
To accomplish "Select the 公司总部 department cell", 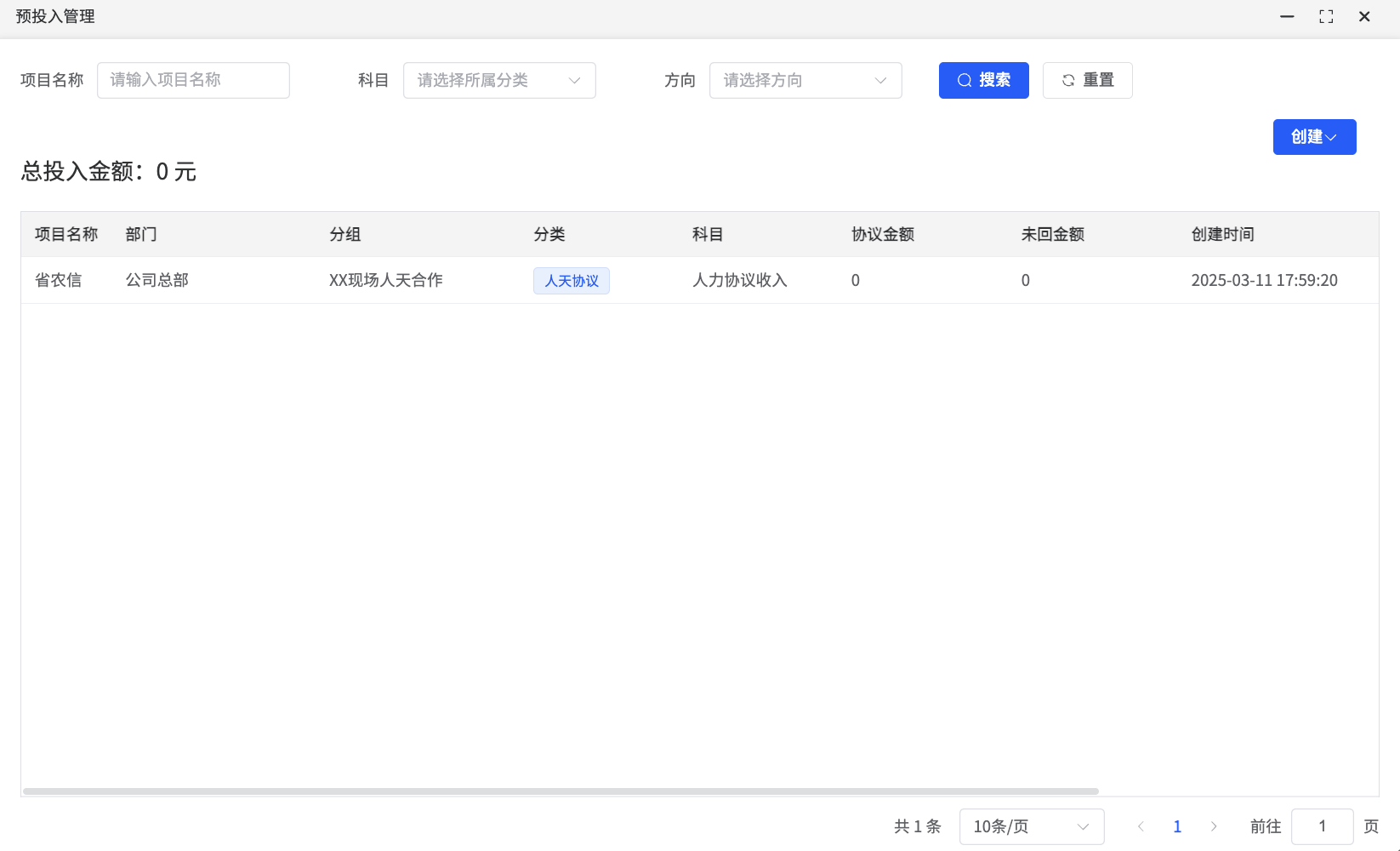I will click(157, 280).
